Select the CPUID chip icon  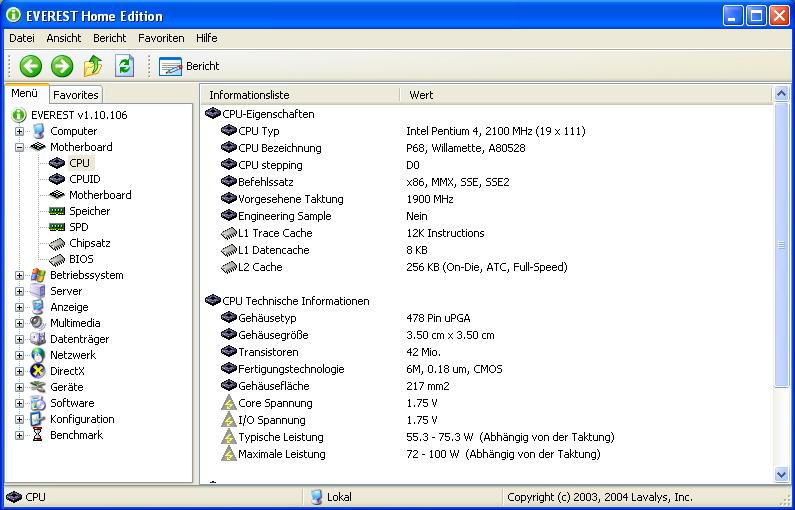[x=57, y=179]
